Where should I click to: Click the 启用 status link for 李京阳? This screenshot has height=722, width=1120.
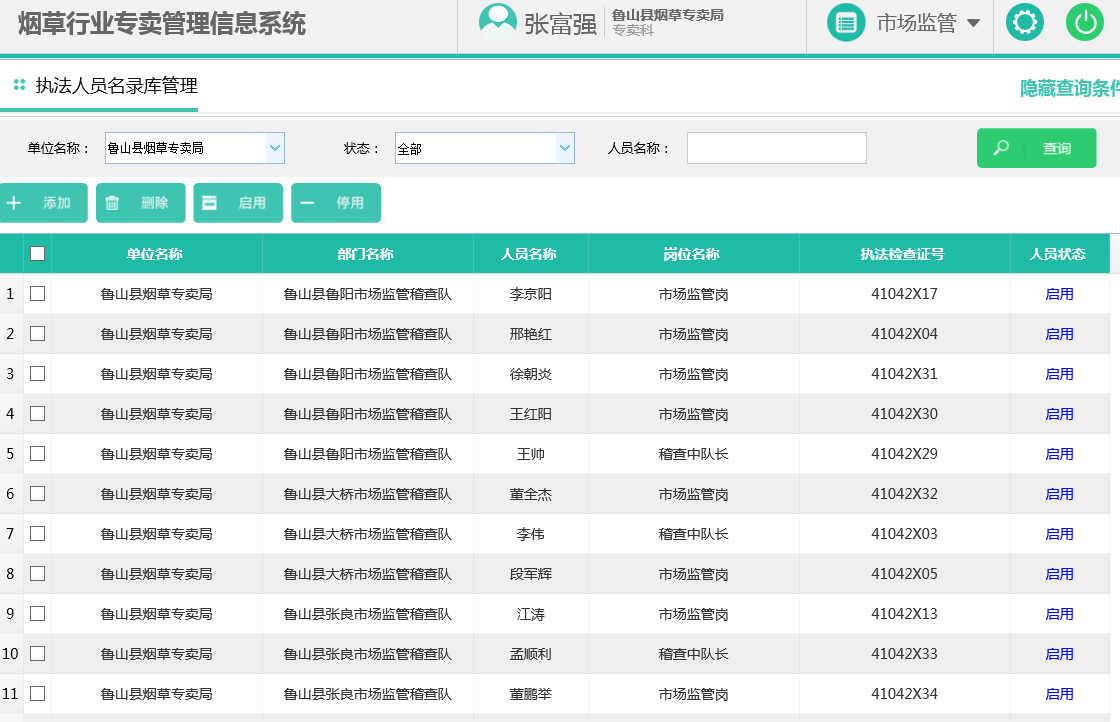[1059, 294]
